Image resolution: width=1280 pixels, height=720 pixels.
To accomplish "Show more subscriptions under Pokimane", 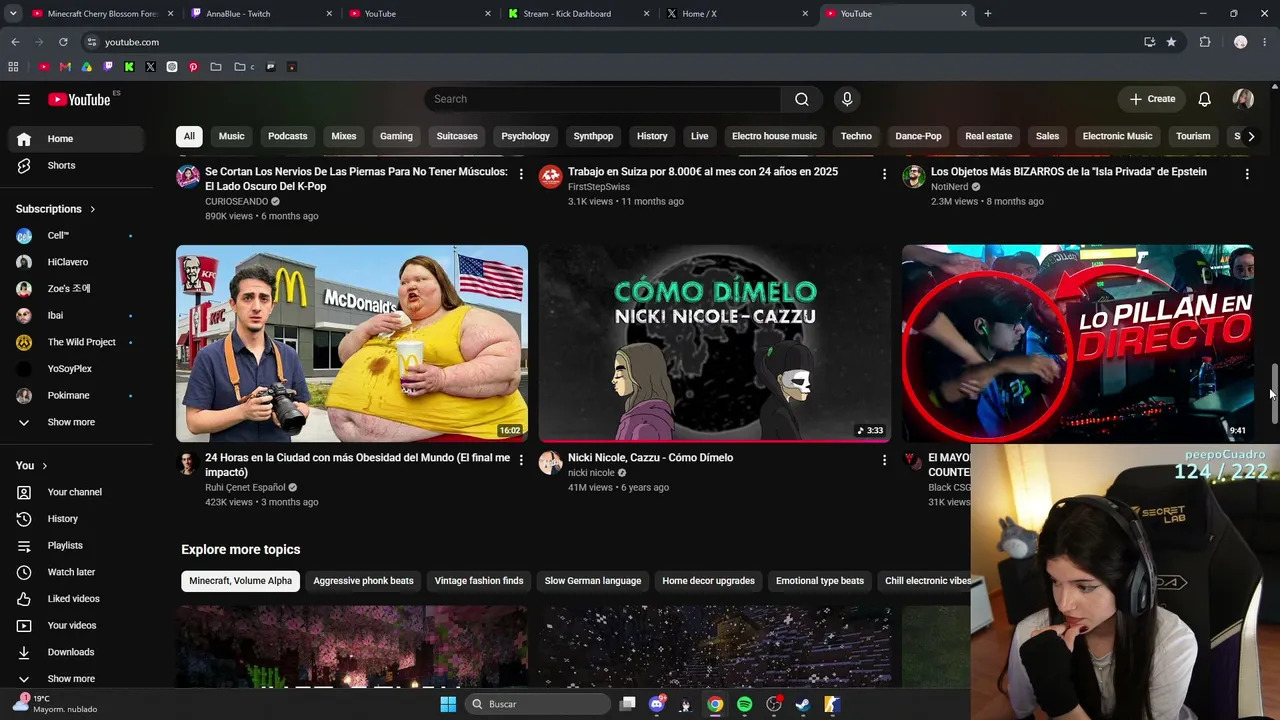I will pyautogui.click(x=71, y=422).
